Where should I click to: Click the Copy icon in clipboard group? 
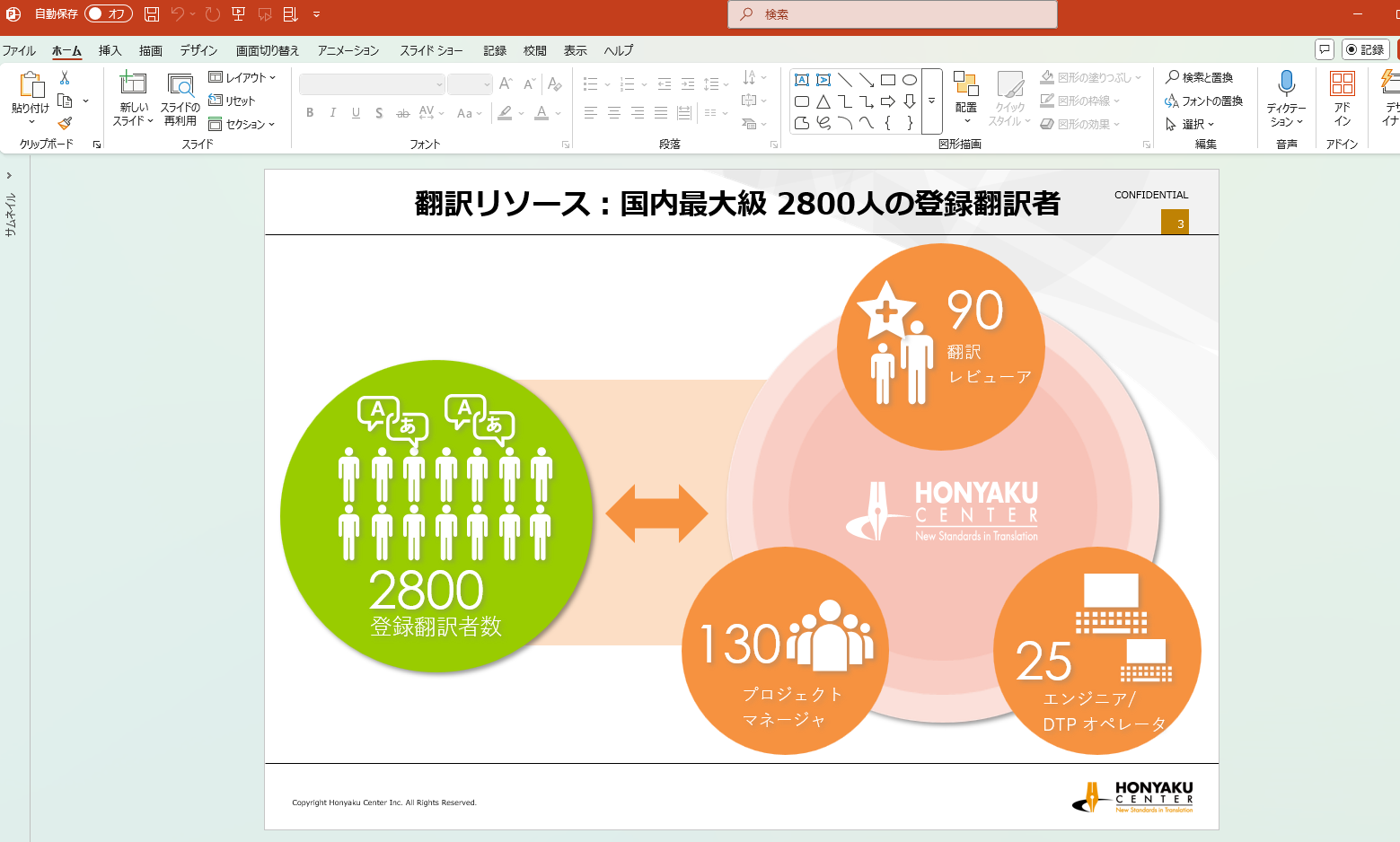(65, 101)
